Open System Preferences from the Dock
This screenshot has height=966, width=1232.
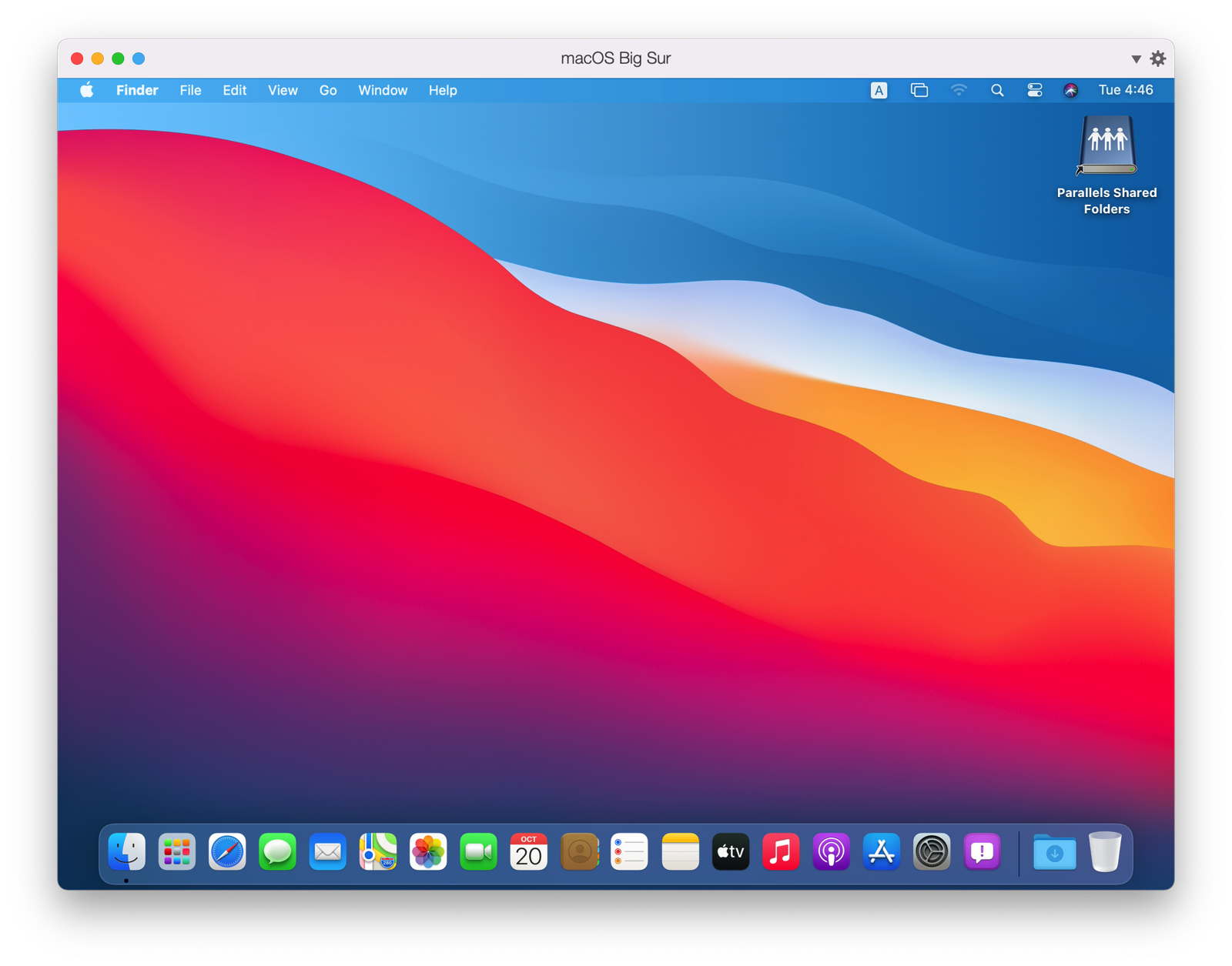[932, 852]
